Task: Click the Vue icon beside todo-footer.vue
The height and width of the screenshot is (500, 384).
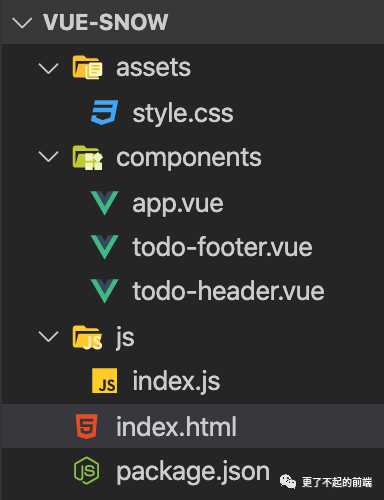Action: [x=104, y=247]
